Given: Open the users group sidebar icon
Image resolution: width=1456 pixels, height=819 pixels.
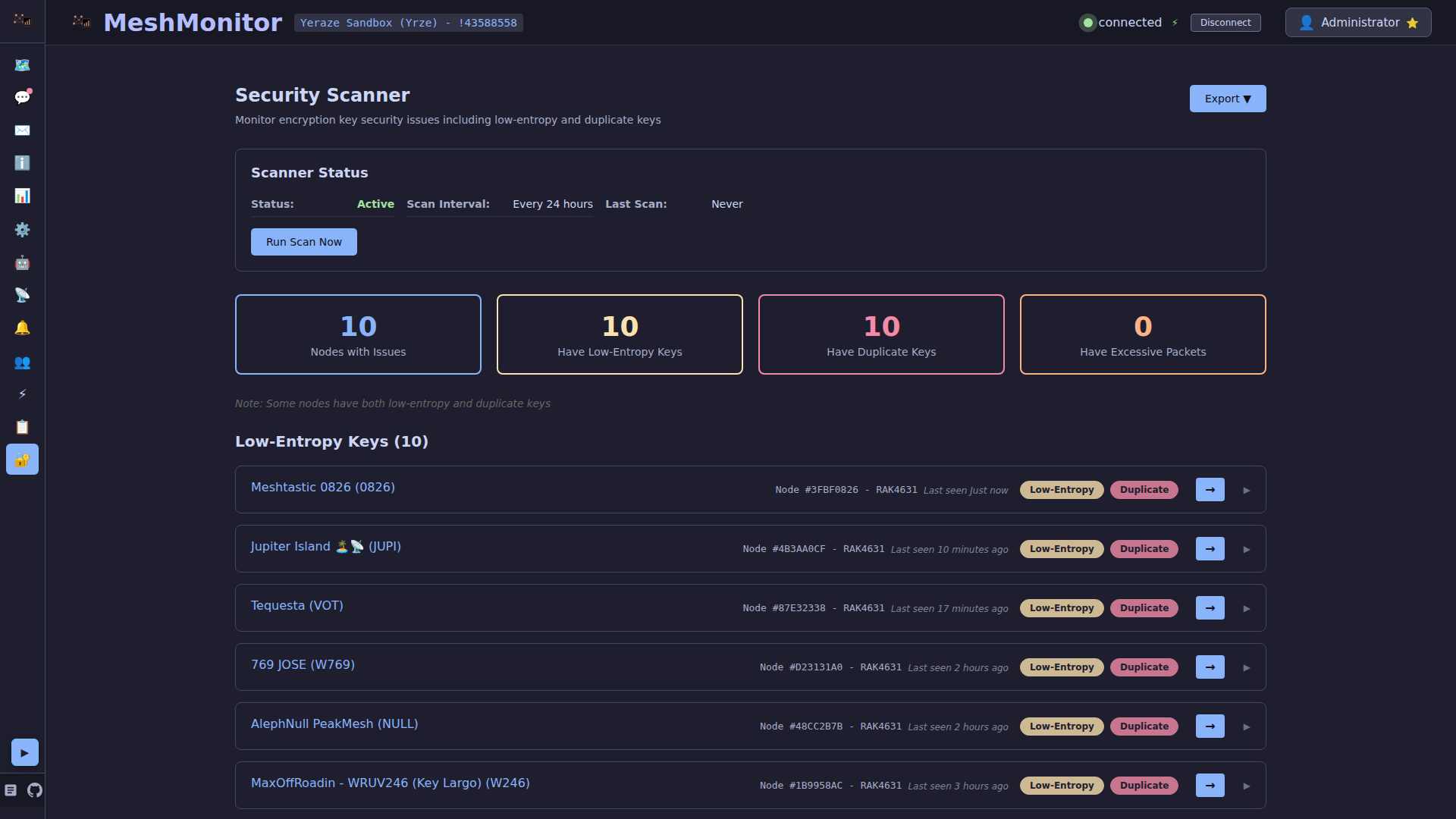Looking at the screenshot, I should (x=22, y=362).
